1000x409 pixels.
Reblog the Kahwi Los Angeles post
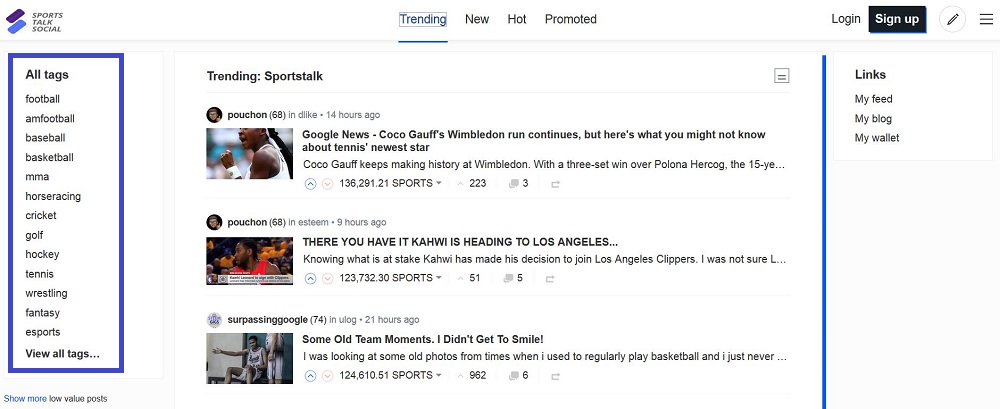(x=550, y=279)
